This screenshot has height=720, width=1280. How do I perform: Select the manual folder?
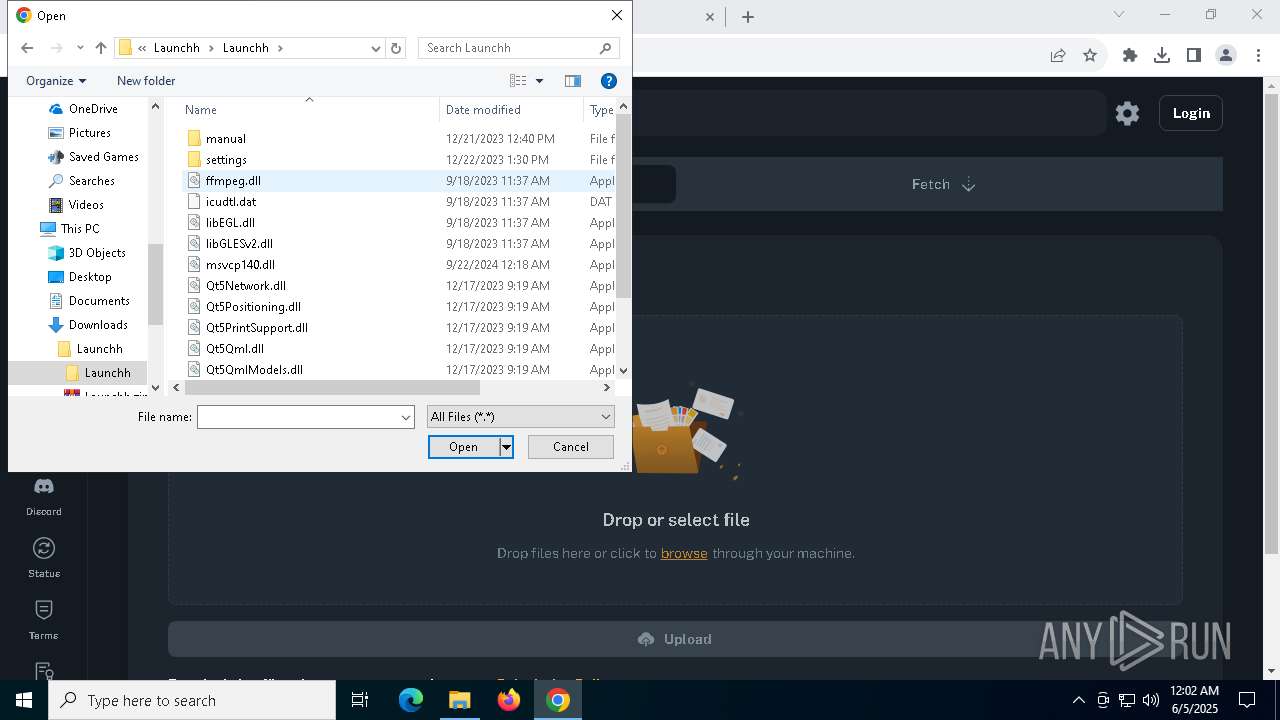click(x=225, y=139)
